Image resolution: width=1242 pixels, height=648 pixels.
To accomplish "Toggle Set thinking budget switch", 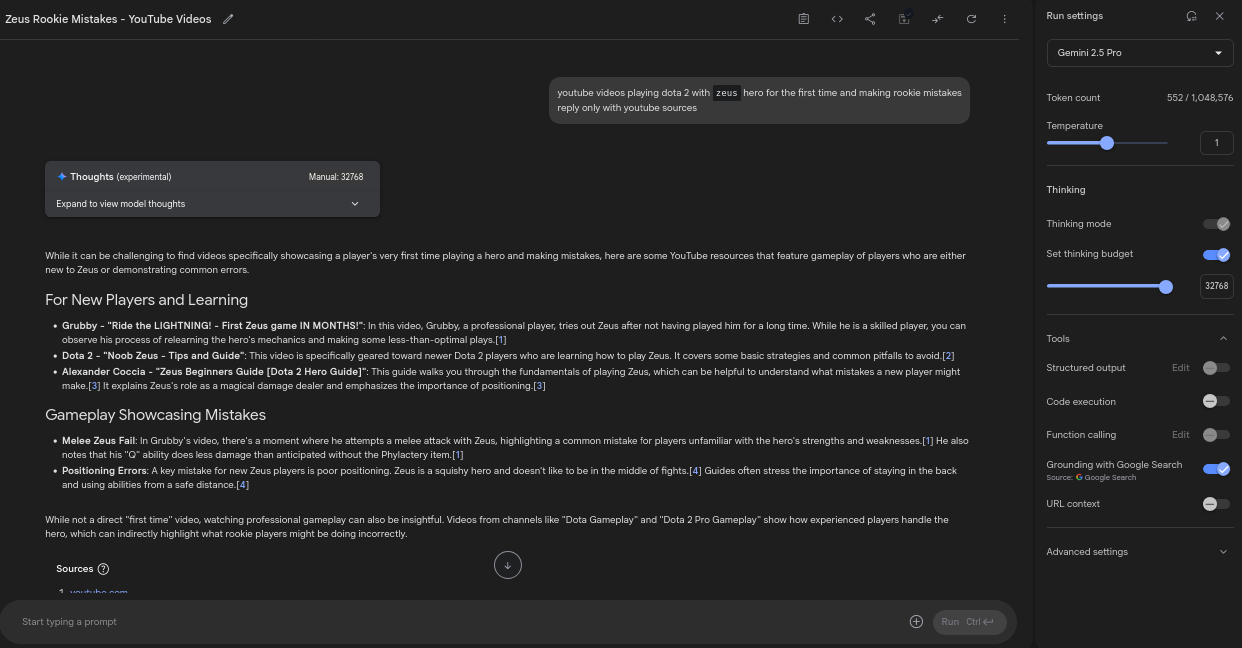I will click(1216, 254).
